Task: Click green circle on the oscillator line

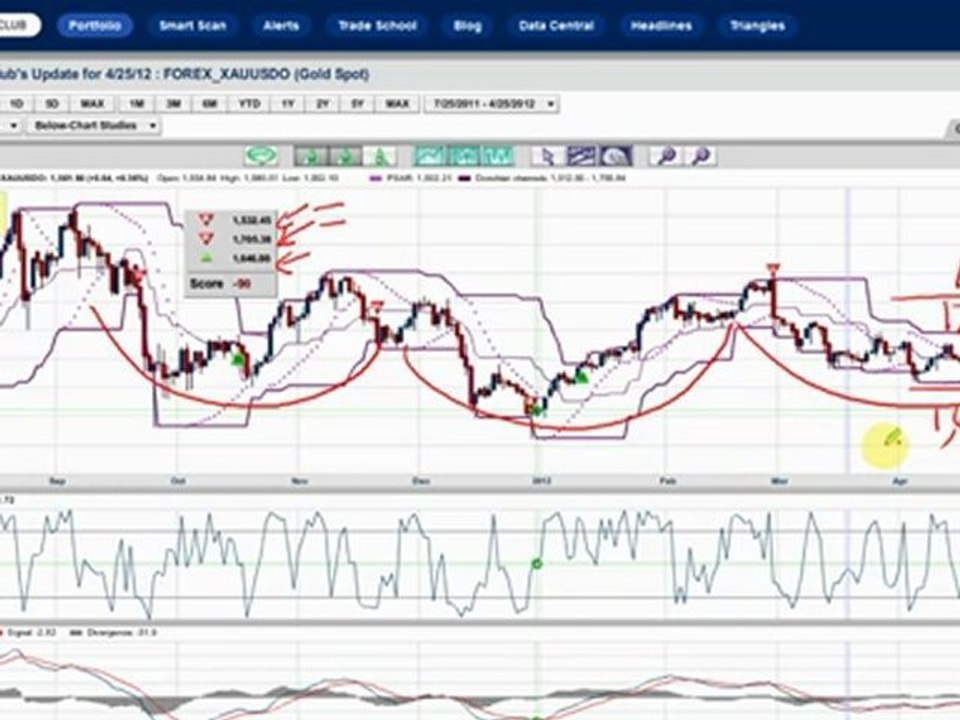Action: (537, 564)
